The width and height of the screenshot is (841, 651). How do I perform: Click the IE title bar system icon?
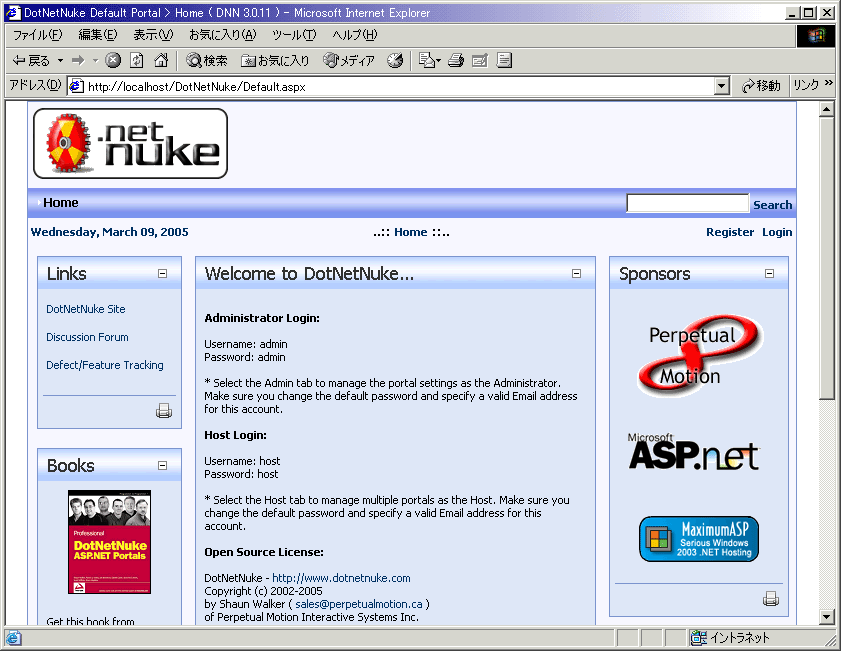click(13, 13)
